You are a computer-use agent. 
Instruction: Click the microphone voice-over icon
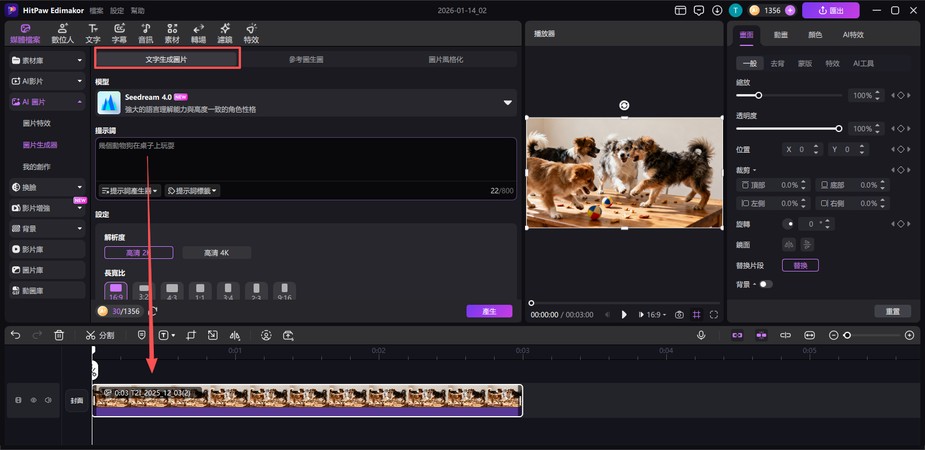pyautogui.click(x=701, y=335)
